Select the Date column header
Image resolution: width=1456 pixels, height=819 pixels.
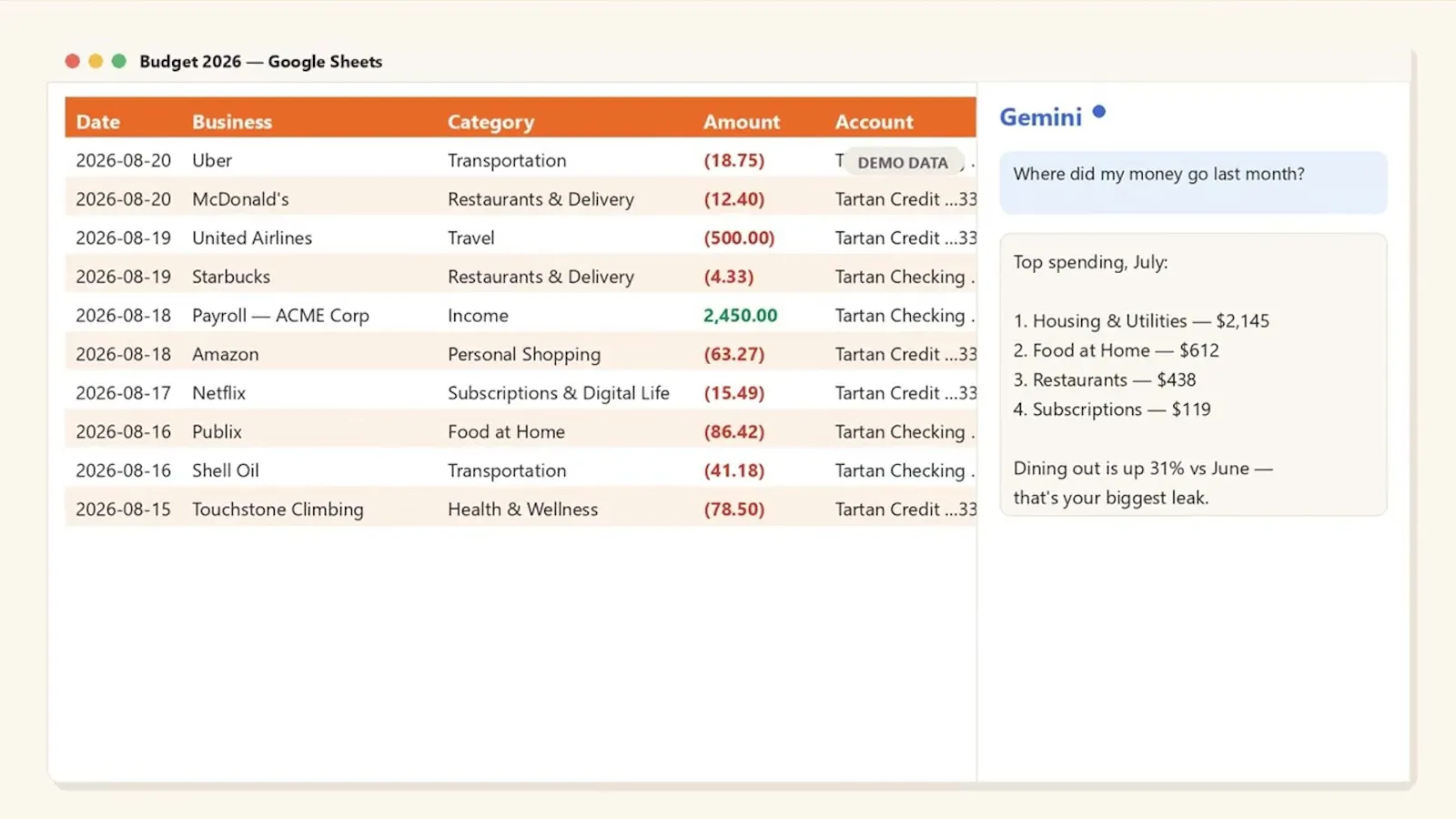click(98, 122)
